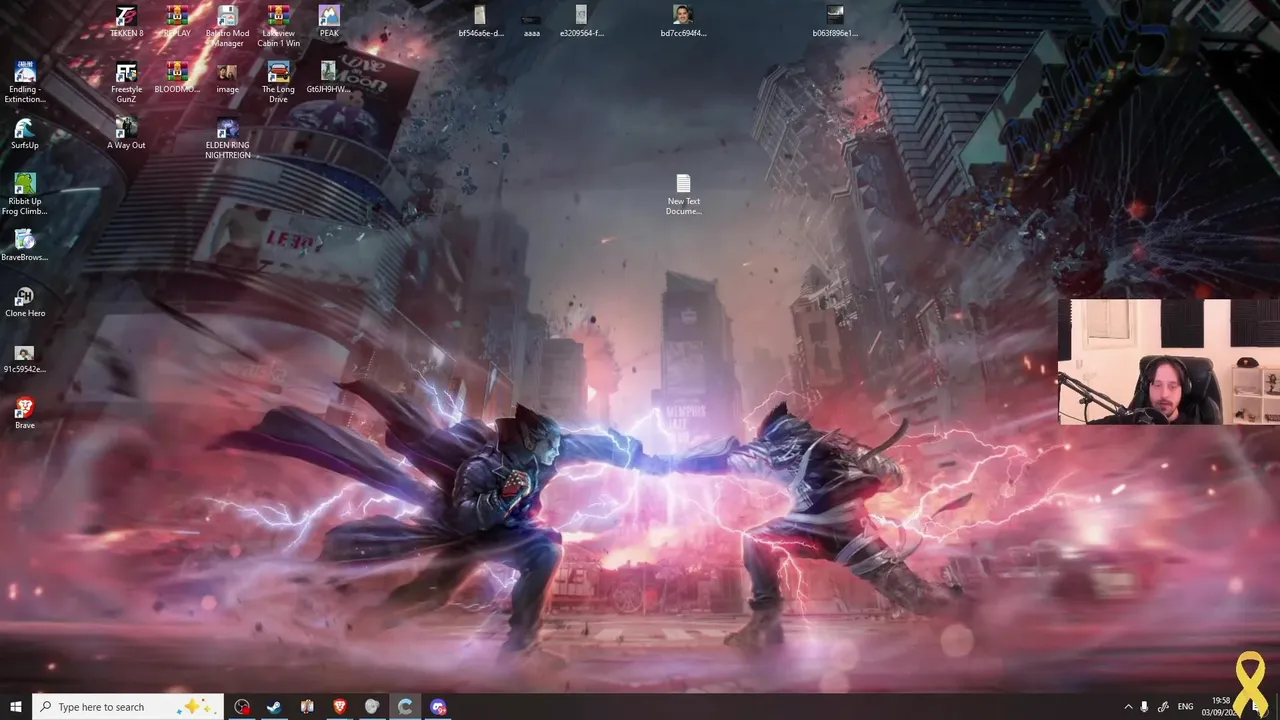Select the 91c59542e... image file

(x=25, y=357)
